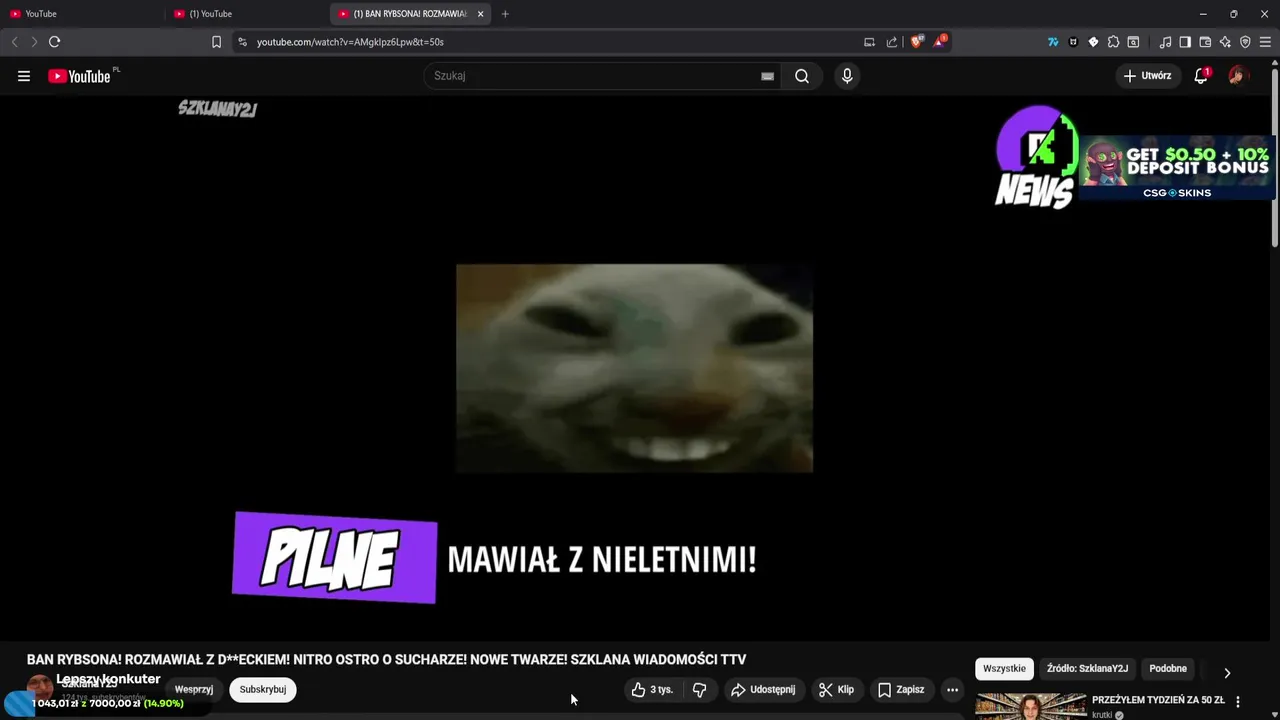Click the Wesprzyj button
The height and width of the screenshot is (720, 1280).
(x=194, y=690)
